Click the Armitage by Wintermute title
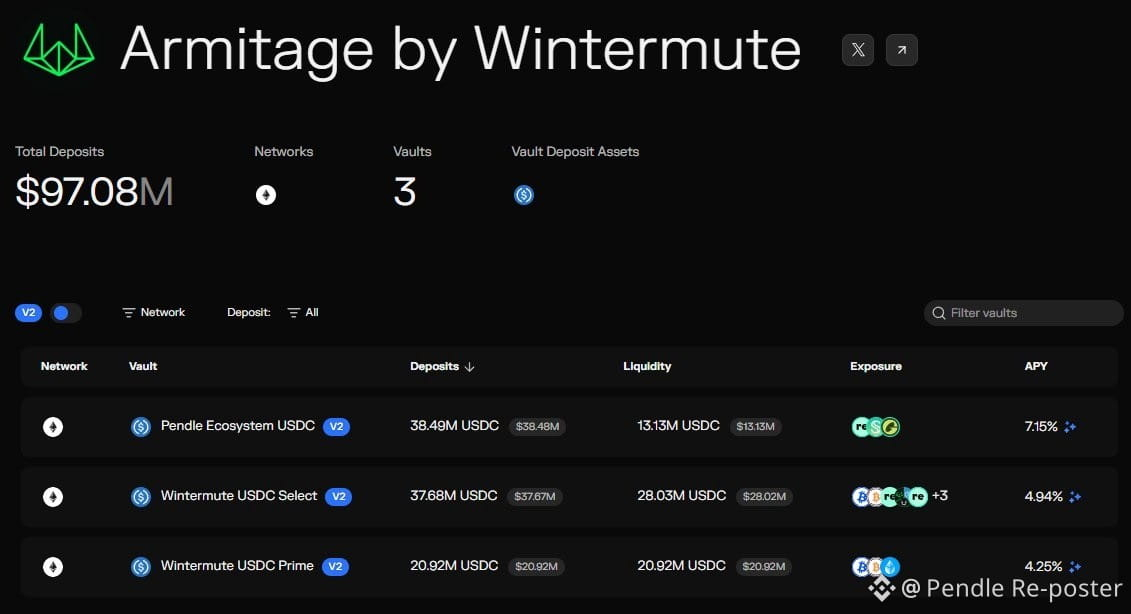1131x614 pixels. (x=460, y=49)
